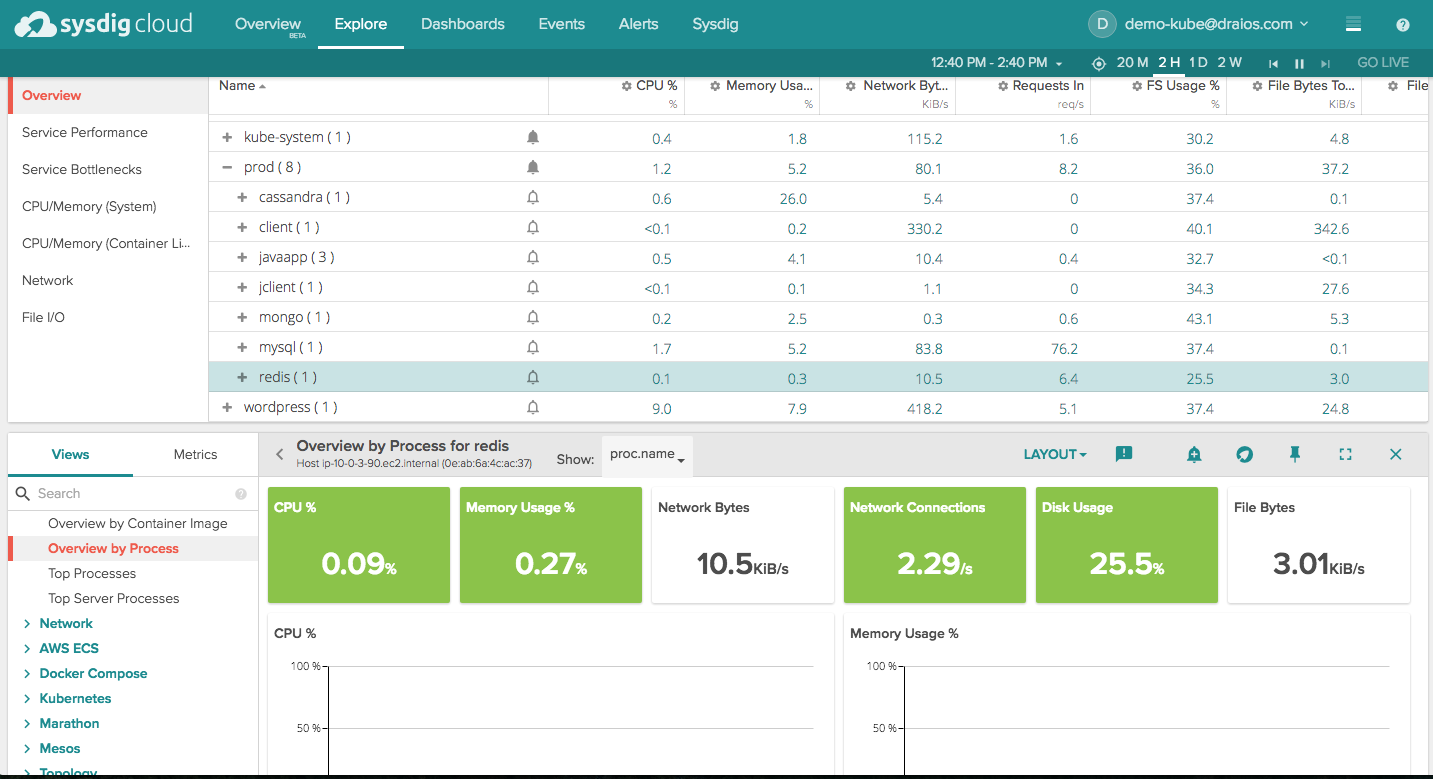Click the search help icon in Views
The height and width of the screenshot is (779, 1433).
[x=241, y=494]
